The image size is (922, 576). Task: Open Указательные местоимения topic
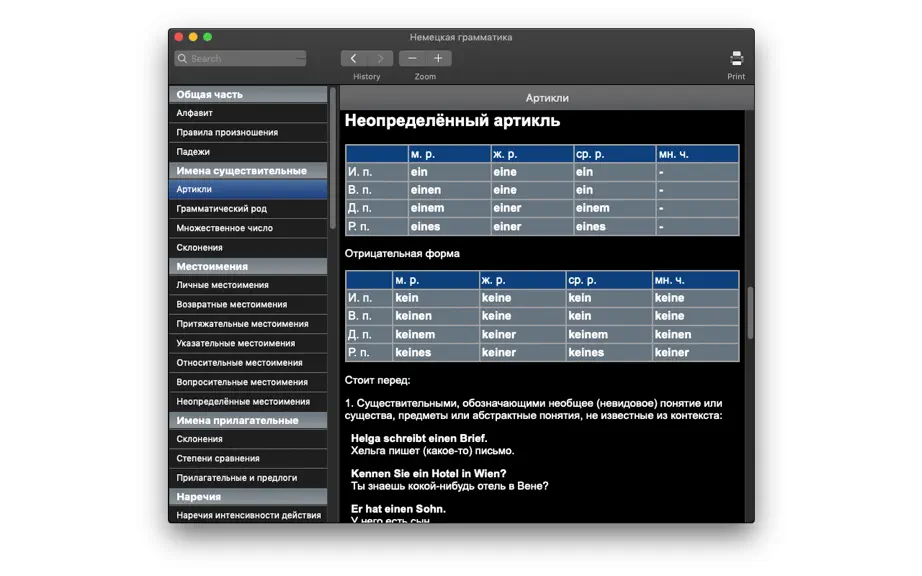(248, 343)
